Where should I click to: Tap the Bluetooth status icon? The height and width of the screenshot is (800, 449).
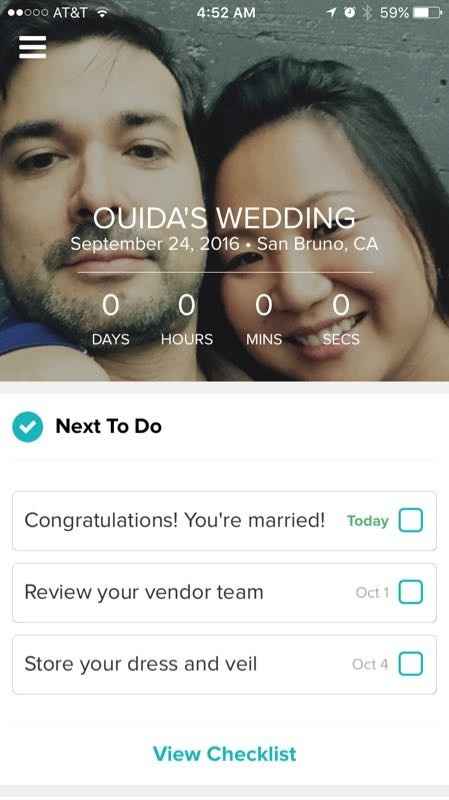coord(367,12)
